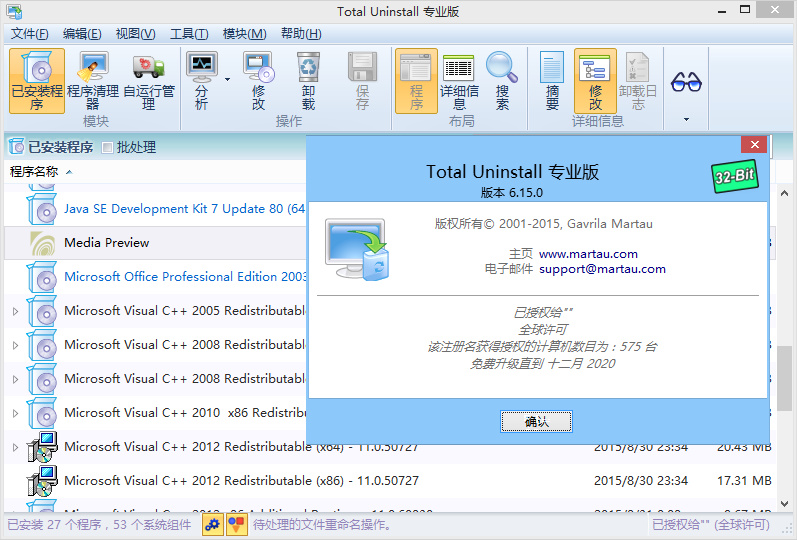Open the dropdown under the glasses icon

[x=686, y=119]
